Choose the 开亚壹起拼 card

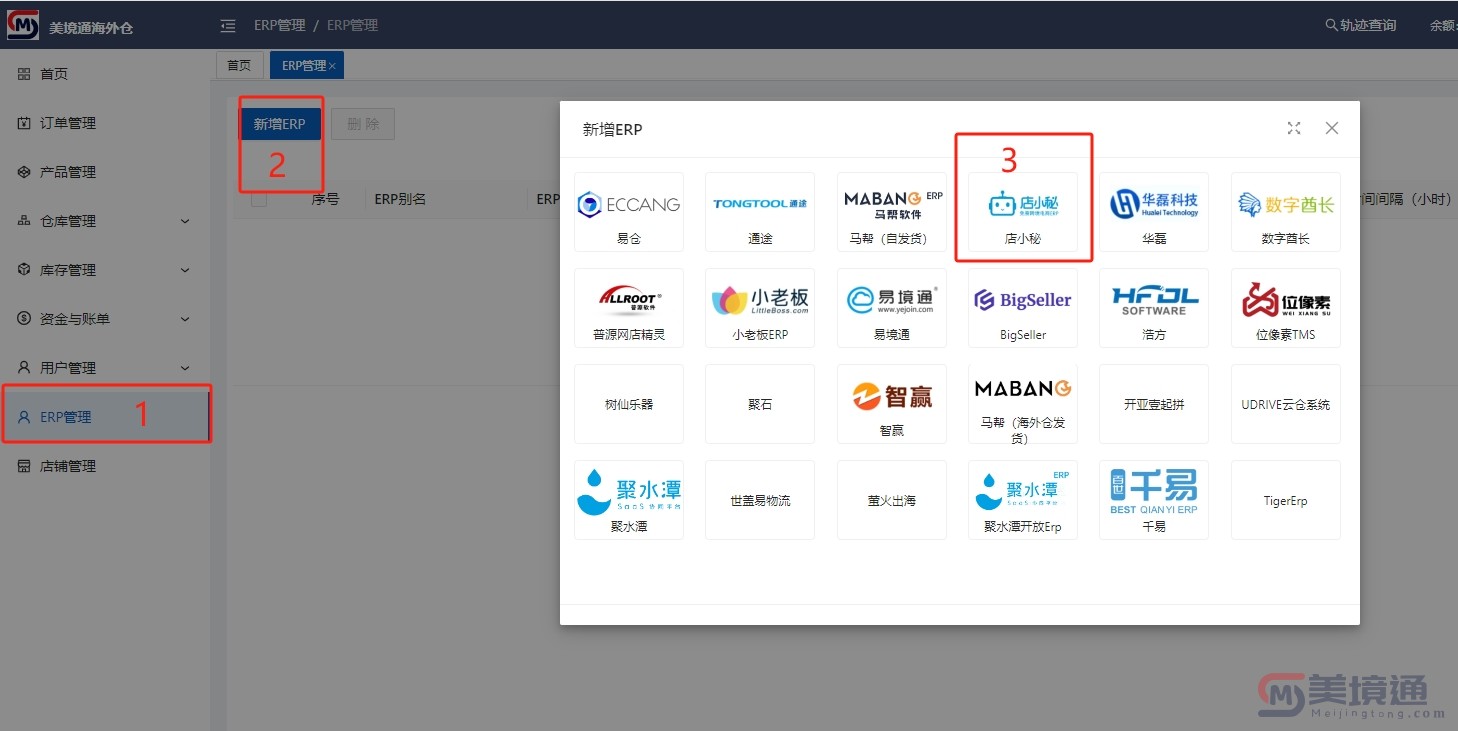pyautogui.click(x=1154, y=404)
